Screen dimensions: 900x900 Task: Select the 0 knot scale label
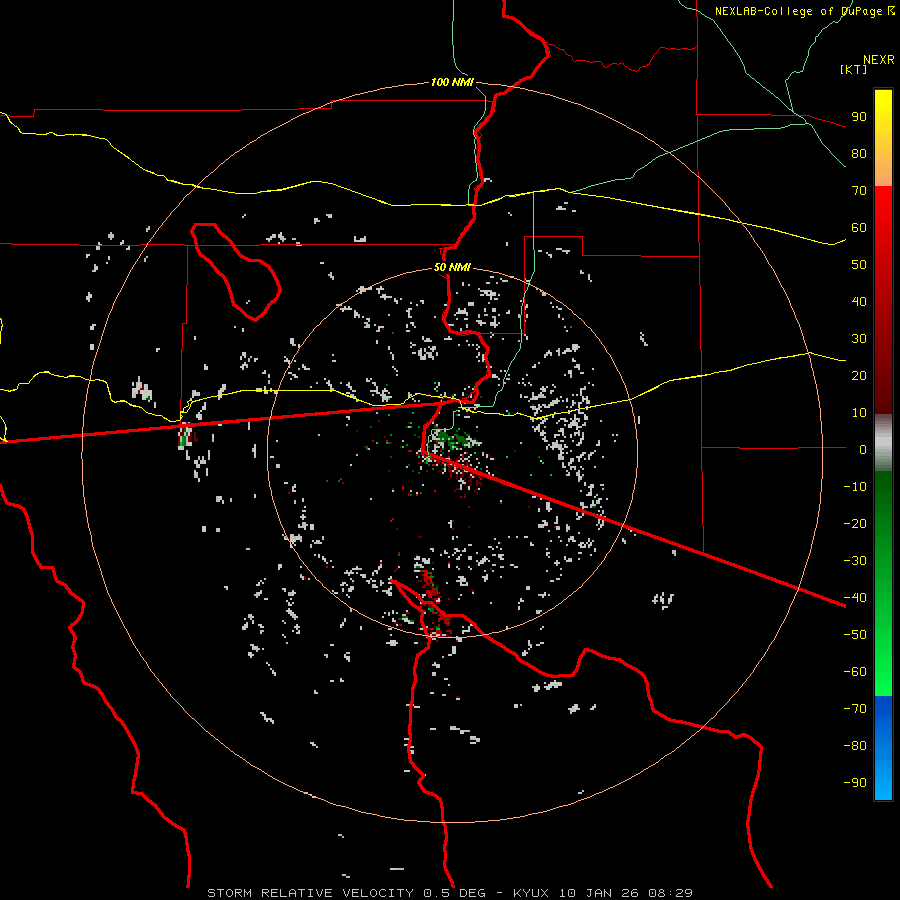(863, 450)
